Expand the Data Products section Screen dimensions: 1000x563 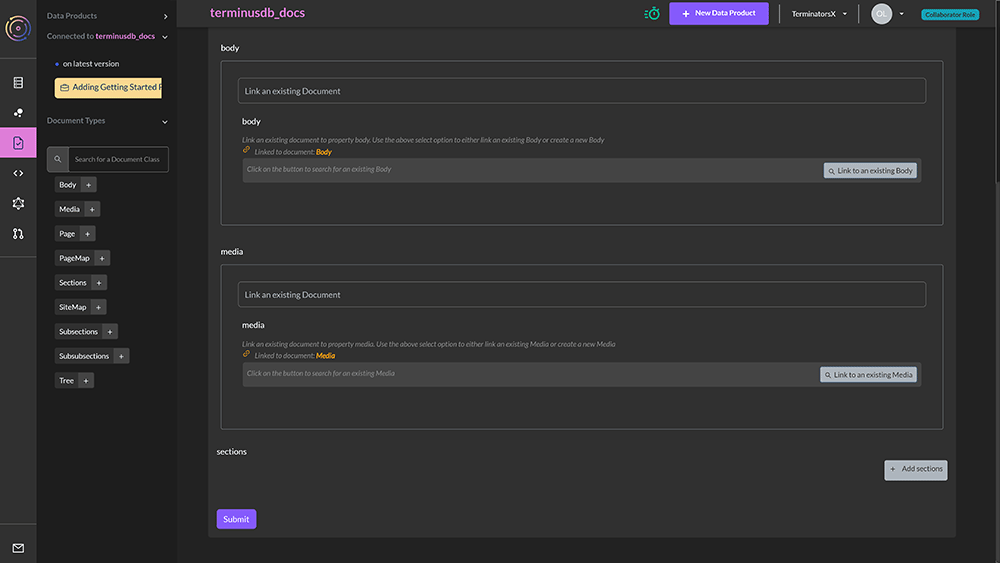point(165,16)
